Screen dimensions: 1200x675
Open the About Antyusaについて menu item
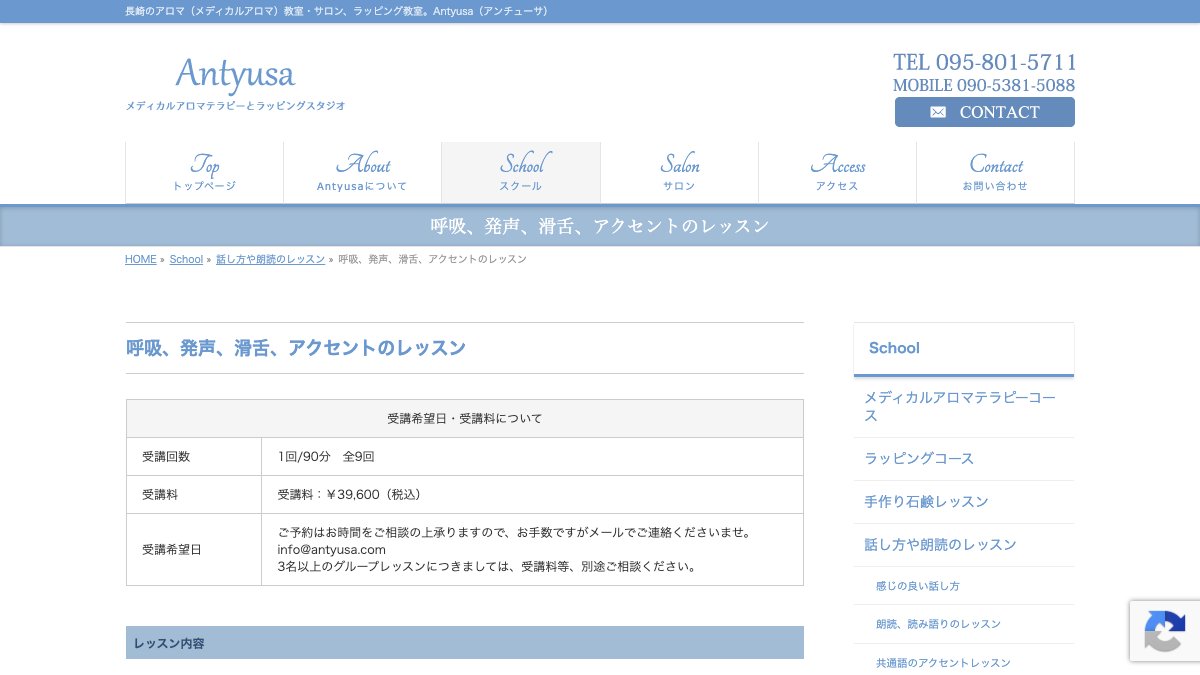[x=363, y=172]
